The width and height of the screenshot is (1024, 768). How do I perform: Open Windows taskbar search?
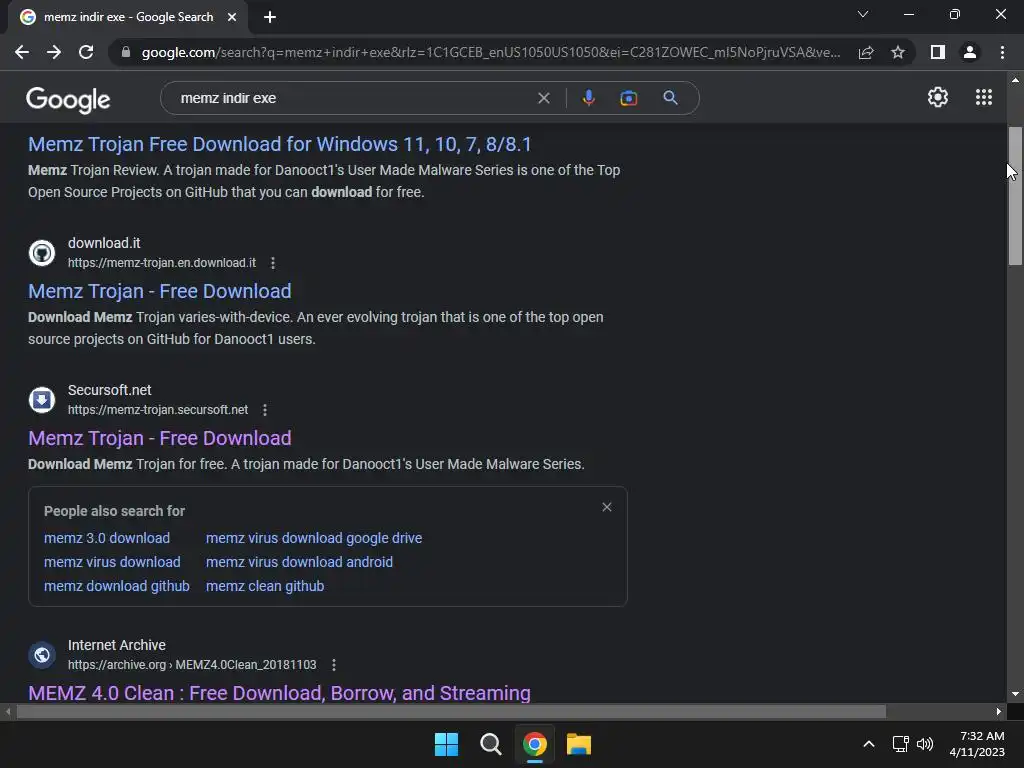pyautogui.click(x=490, y=744)
